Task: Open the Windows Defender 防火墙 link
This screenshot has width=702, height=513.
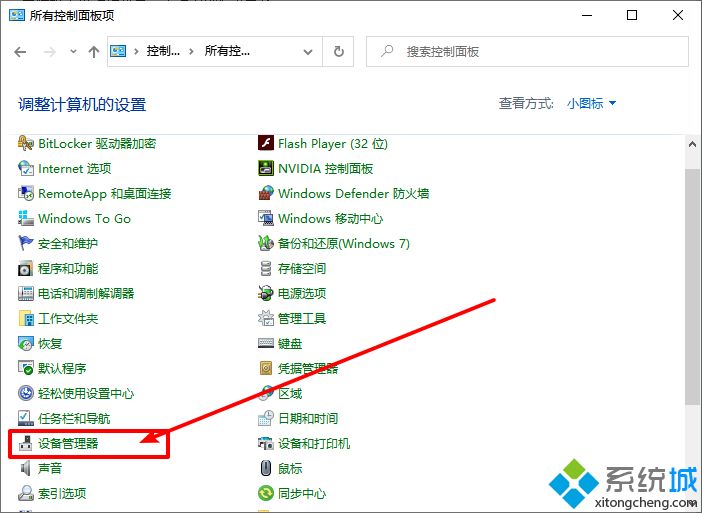Action: point(354,193)
